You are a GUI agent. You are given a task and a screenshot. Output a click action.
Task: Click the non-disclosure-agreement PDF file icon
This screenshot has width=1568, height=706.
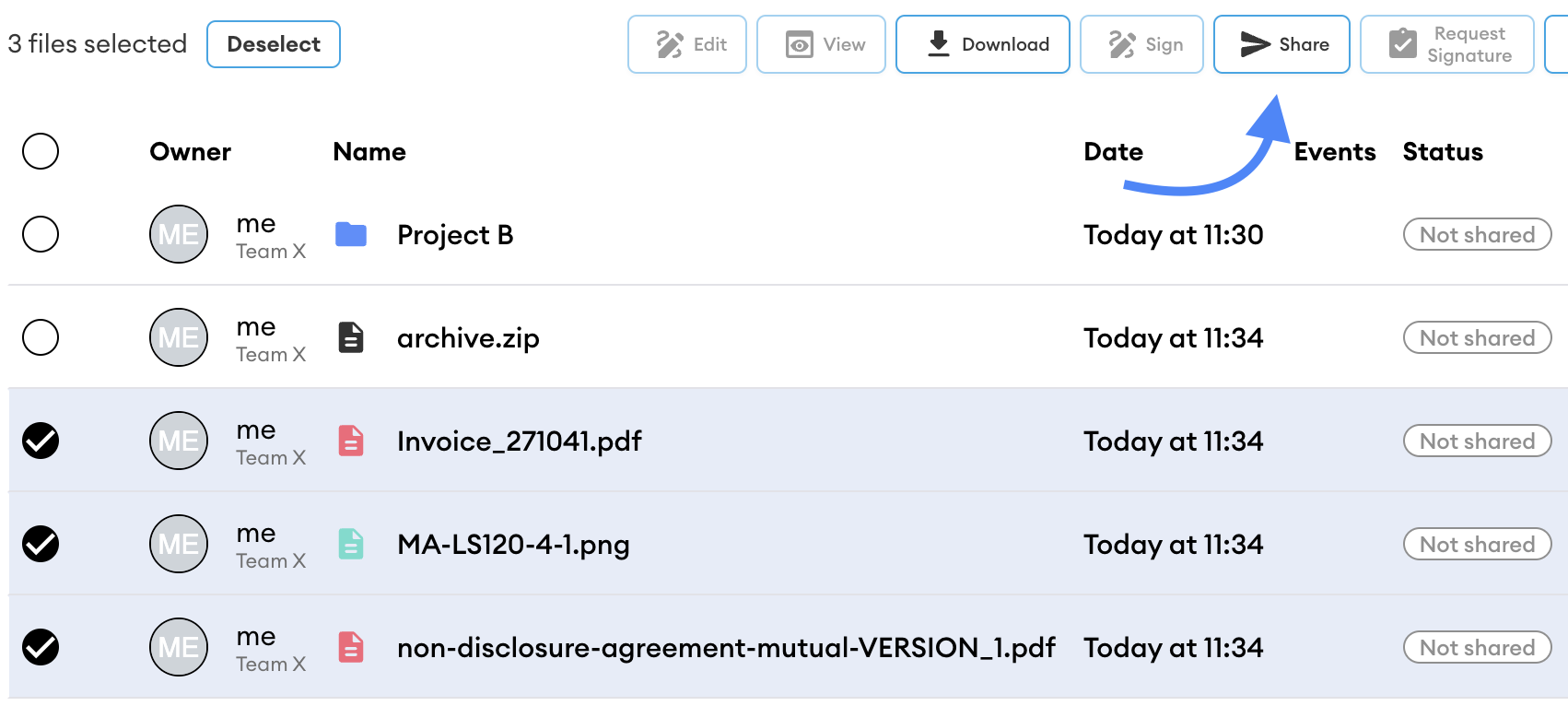[351, 647]
